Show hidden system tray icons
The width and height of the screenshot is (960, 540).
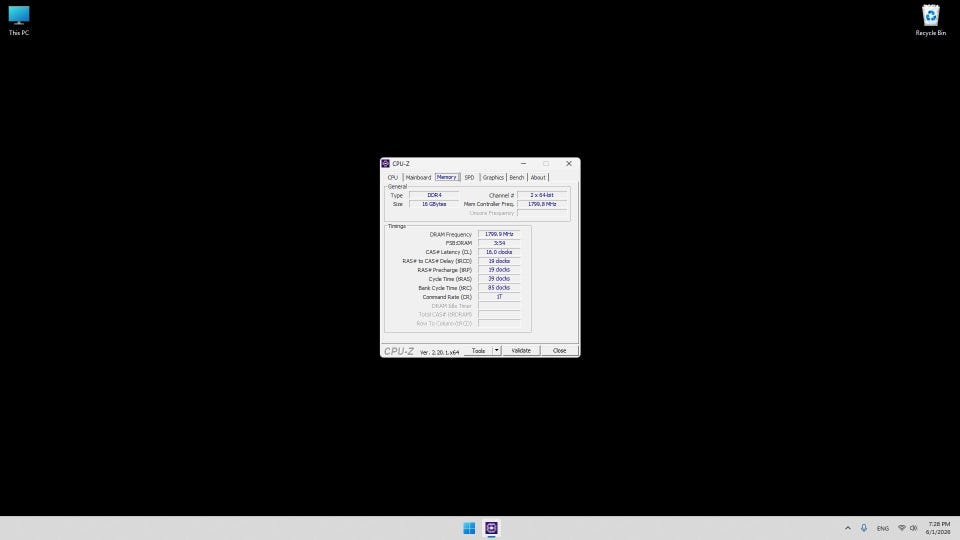click(847, 528)
